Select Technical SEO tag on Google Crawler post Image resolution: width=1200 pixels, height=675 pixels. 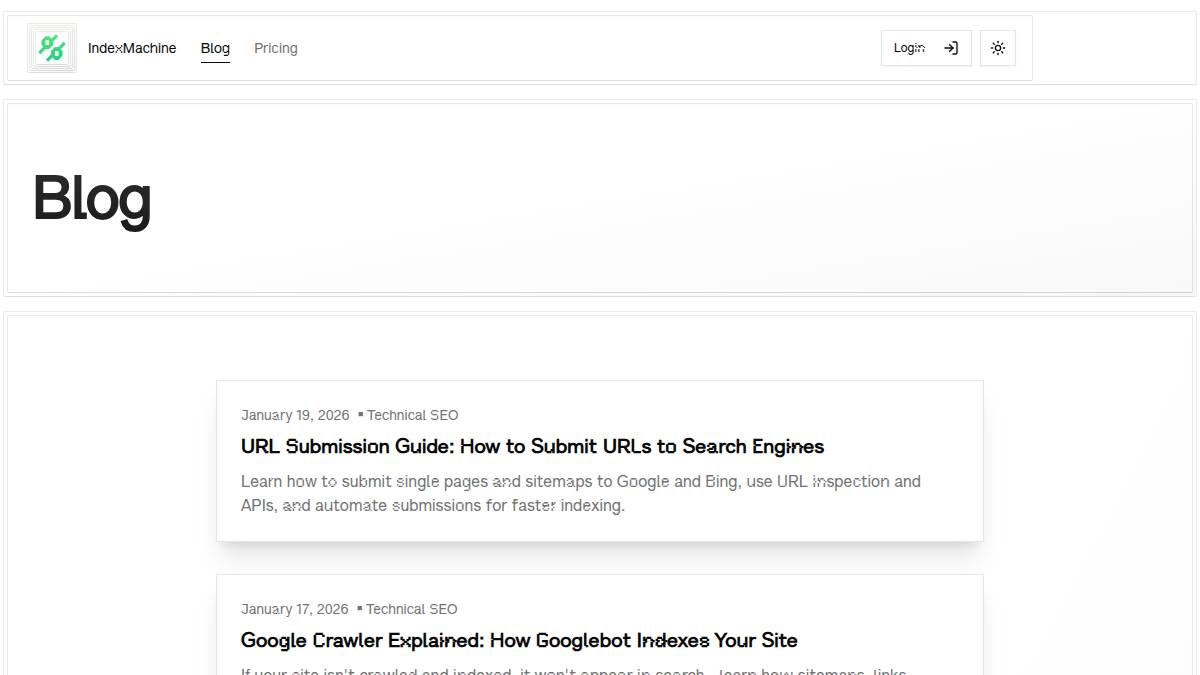tap(411, 609)
